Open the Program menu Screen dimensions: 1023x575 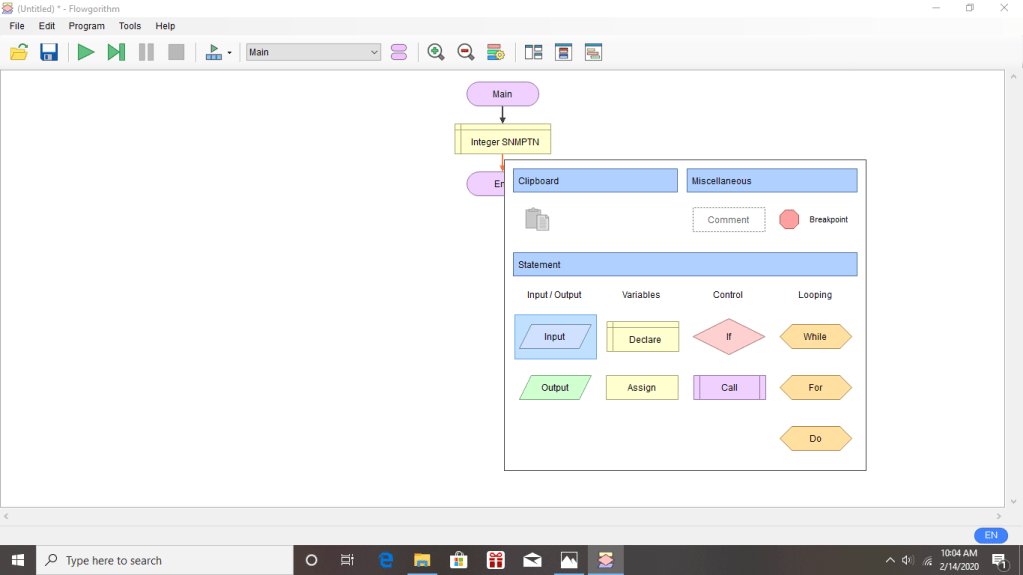point(86,26)
